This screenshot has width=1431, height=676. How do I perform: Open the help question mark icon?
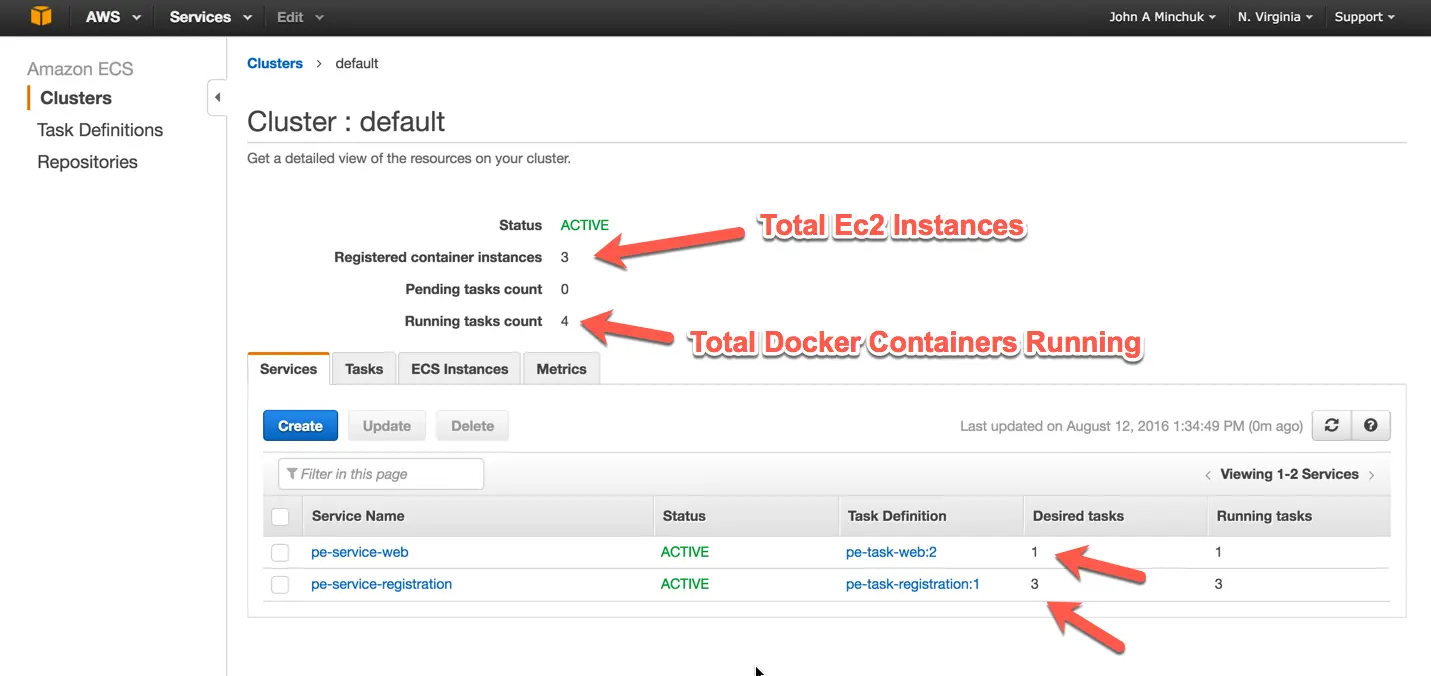1370,425
